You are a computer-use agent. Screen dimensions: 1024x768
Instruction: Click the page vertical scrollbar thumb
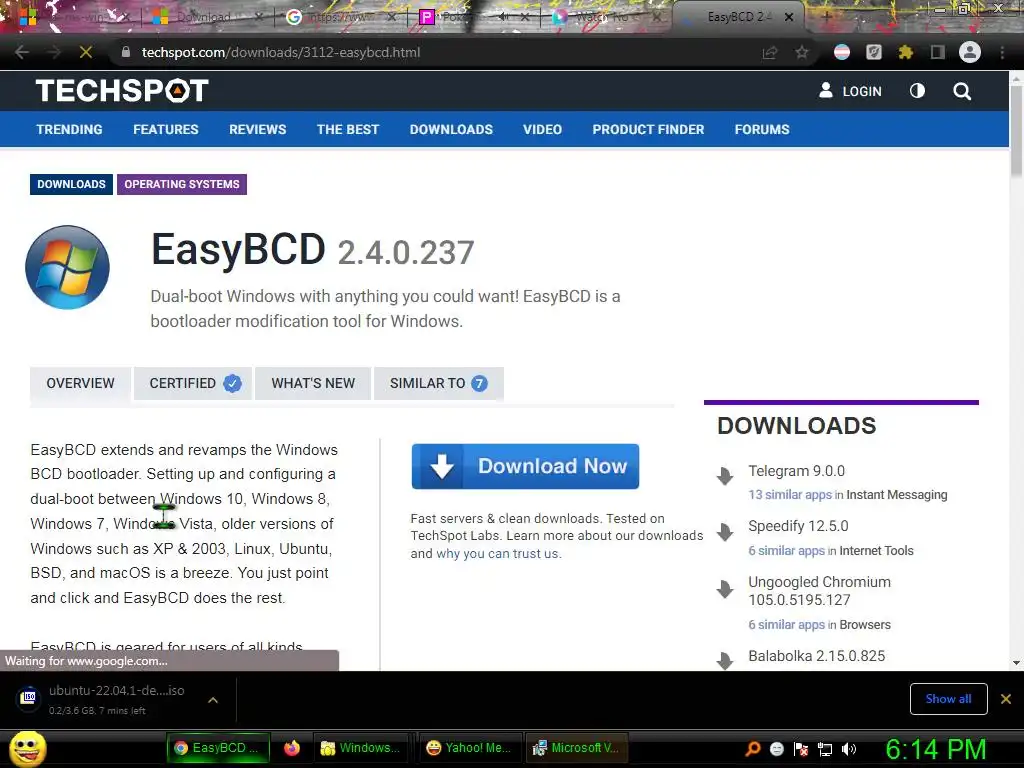click(1016, 131)
